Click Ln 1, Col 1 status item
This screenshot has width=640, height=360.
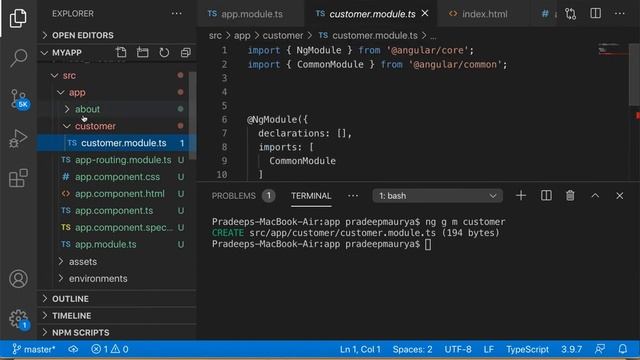(360, 349)
